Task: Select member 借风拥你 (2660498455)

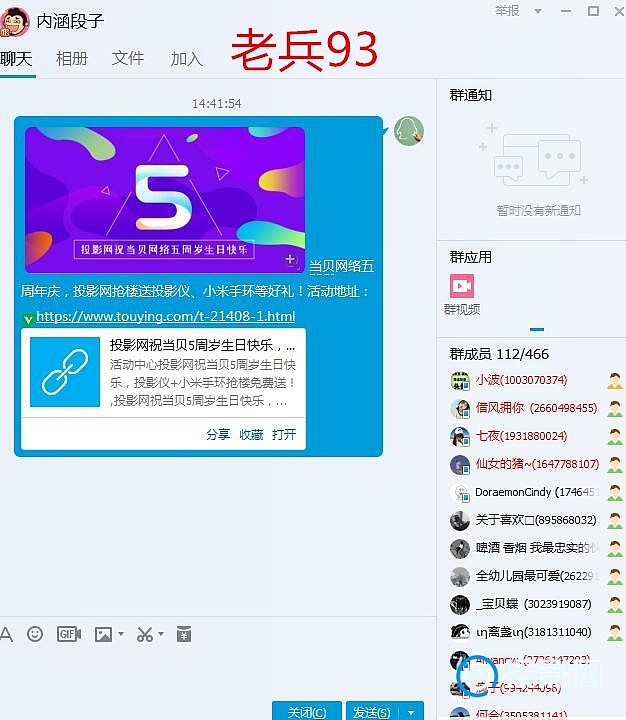Action: pos(536,408)
